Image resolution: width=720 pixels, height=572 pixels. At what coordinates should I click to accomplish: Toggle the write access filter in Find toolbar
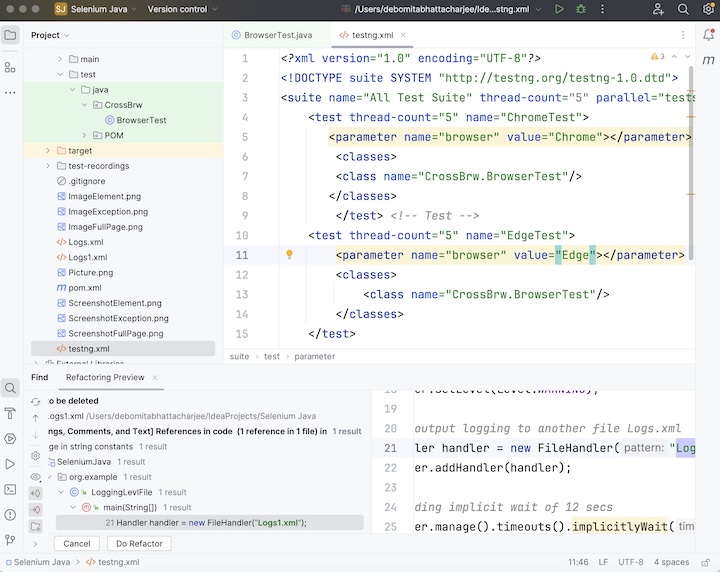pos(36,509)
